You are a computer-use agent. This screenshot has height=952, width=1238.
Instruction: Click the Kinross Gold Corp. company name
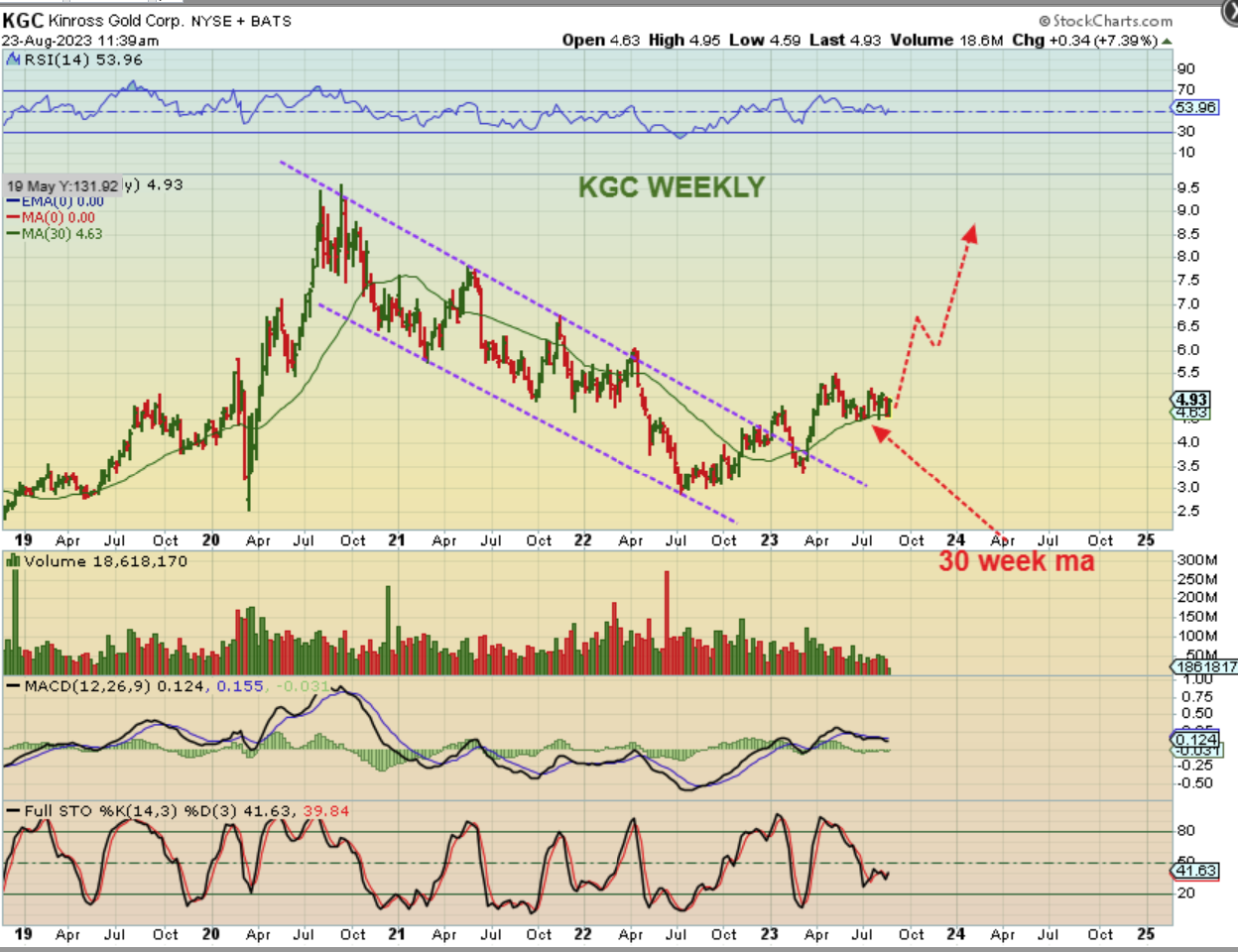point(115,21)
